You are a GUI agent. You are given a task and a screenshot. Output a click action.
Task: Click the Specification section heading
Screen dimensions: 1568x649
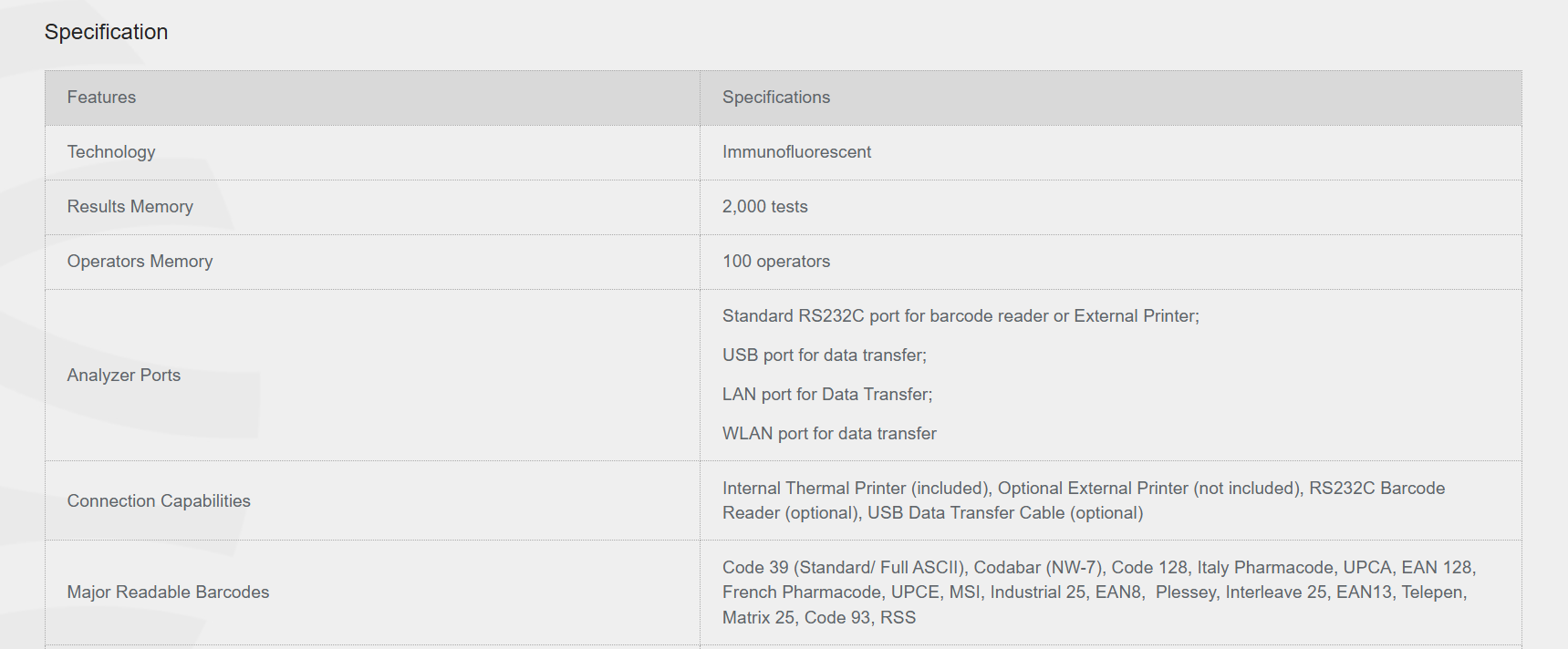[106, 32]
